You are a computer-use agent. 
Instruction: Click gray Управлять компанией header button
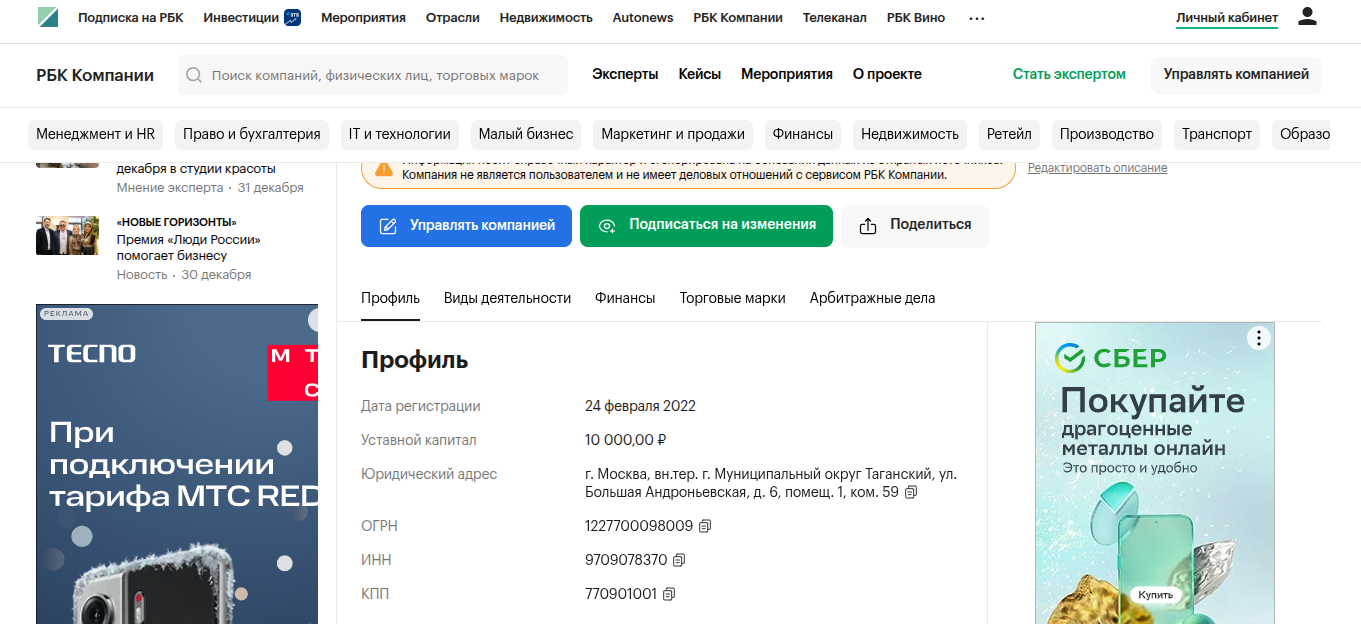[x=1236, y=75]
